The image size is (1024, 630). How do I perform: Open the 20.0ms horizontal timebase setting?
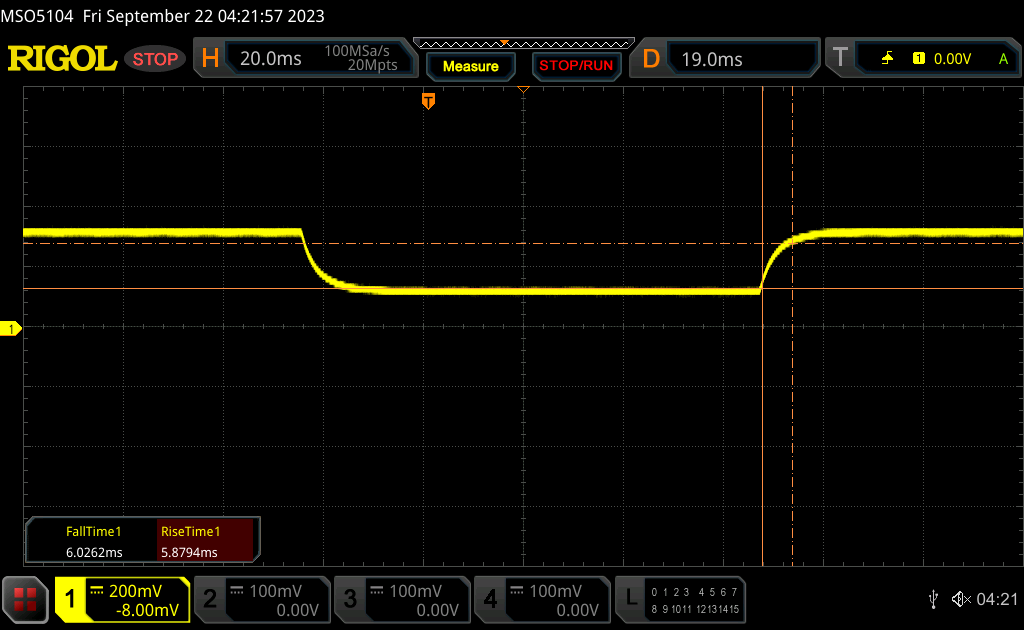(271, 59)
